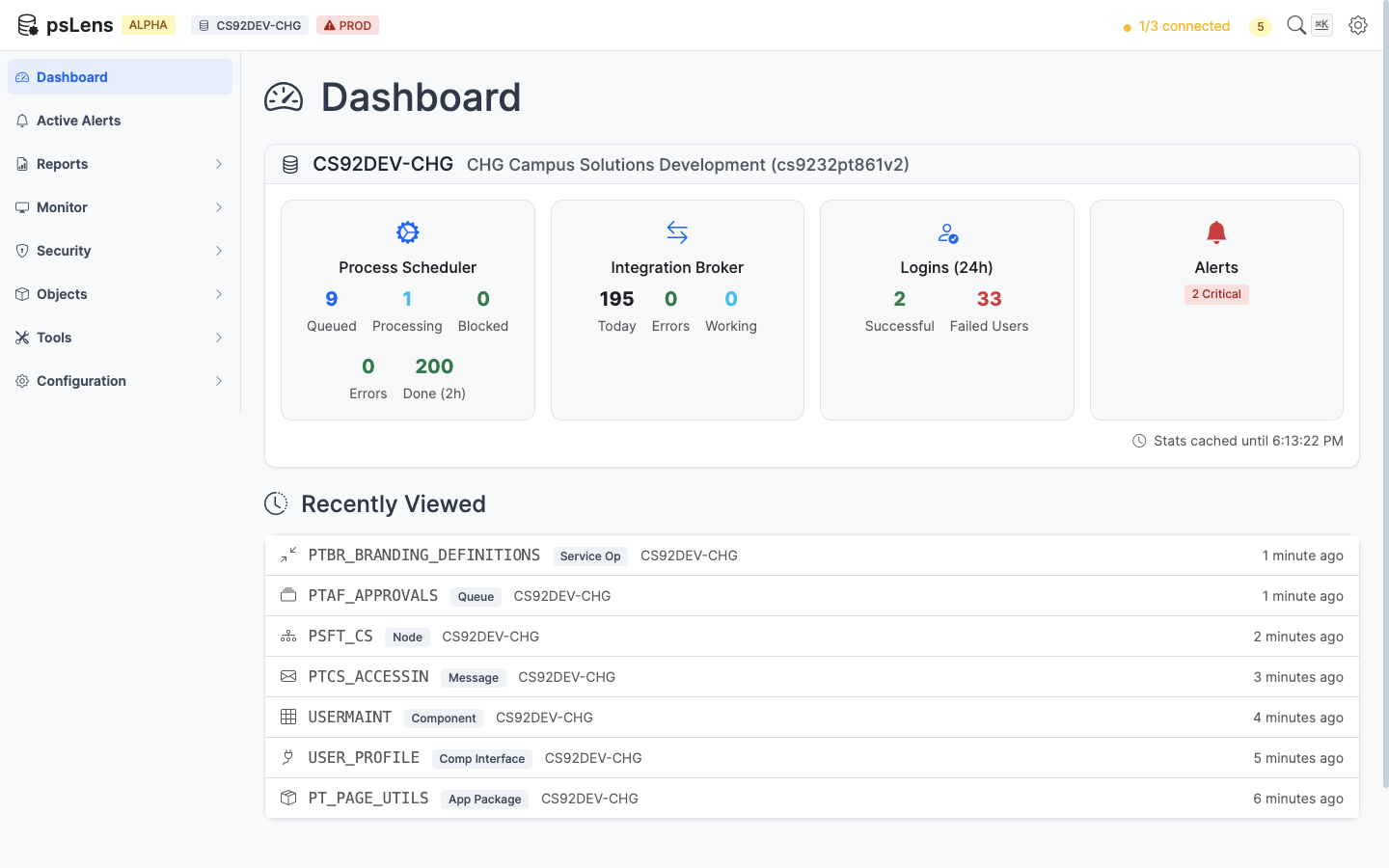Expand the Tools chevron

[219, 338]
